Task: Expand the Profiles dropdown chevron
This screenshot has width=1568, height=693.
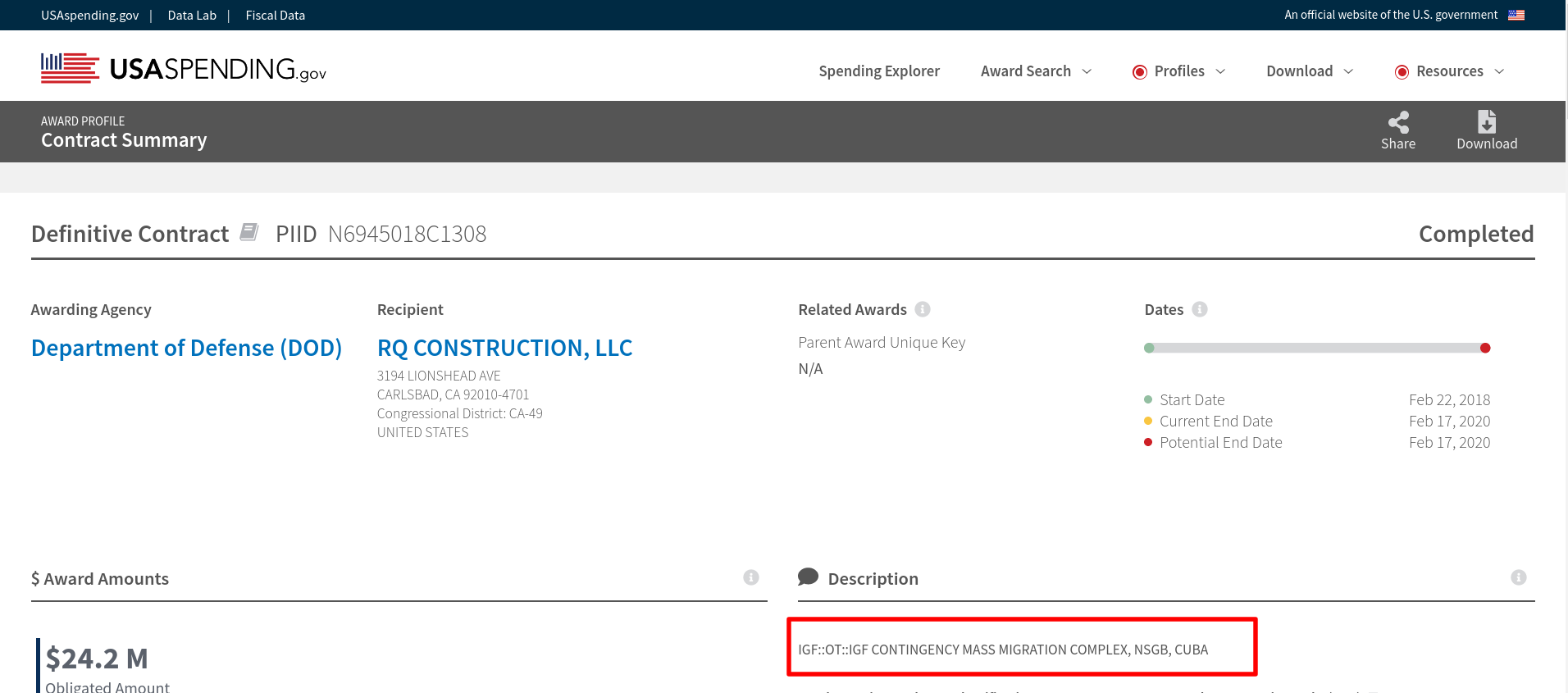Action: pyautogui.click(x=1220, y=71)
